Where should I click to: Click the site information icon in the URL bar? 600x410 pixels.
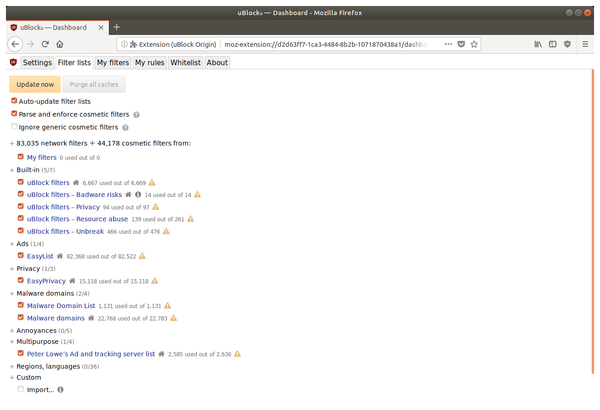124,44
